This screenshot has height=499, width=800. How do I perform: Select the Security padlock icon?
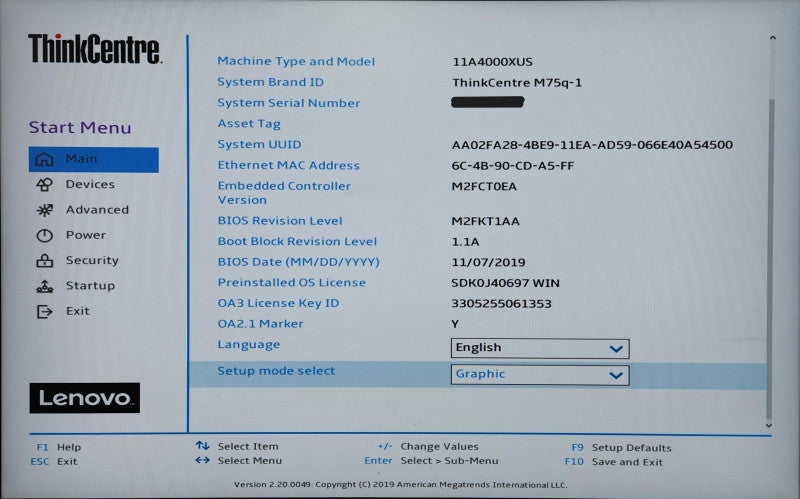tap(44, 261)
